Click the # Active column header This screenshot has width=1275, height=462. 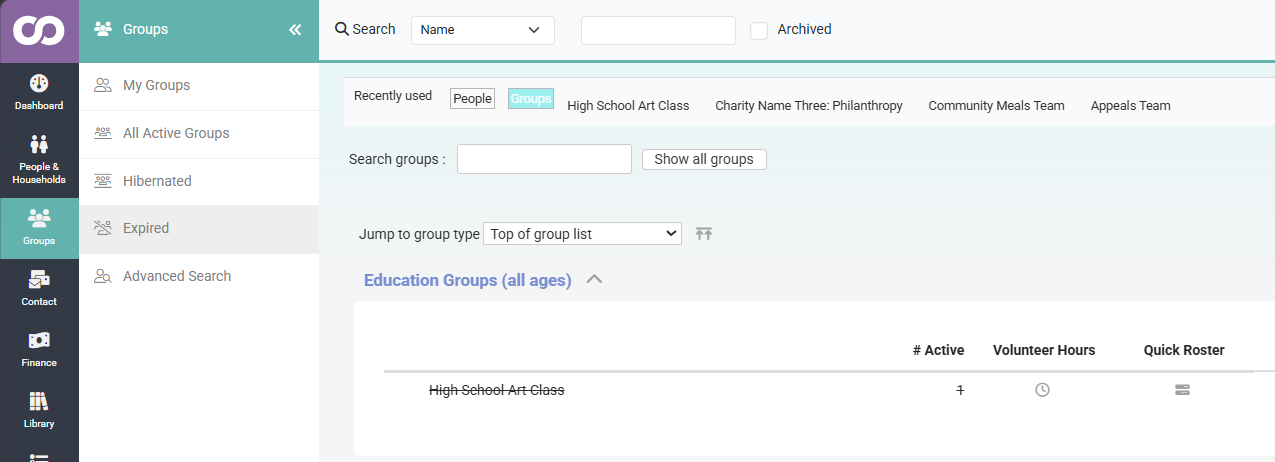[x=938, y=350]
